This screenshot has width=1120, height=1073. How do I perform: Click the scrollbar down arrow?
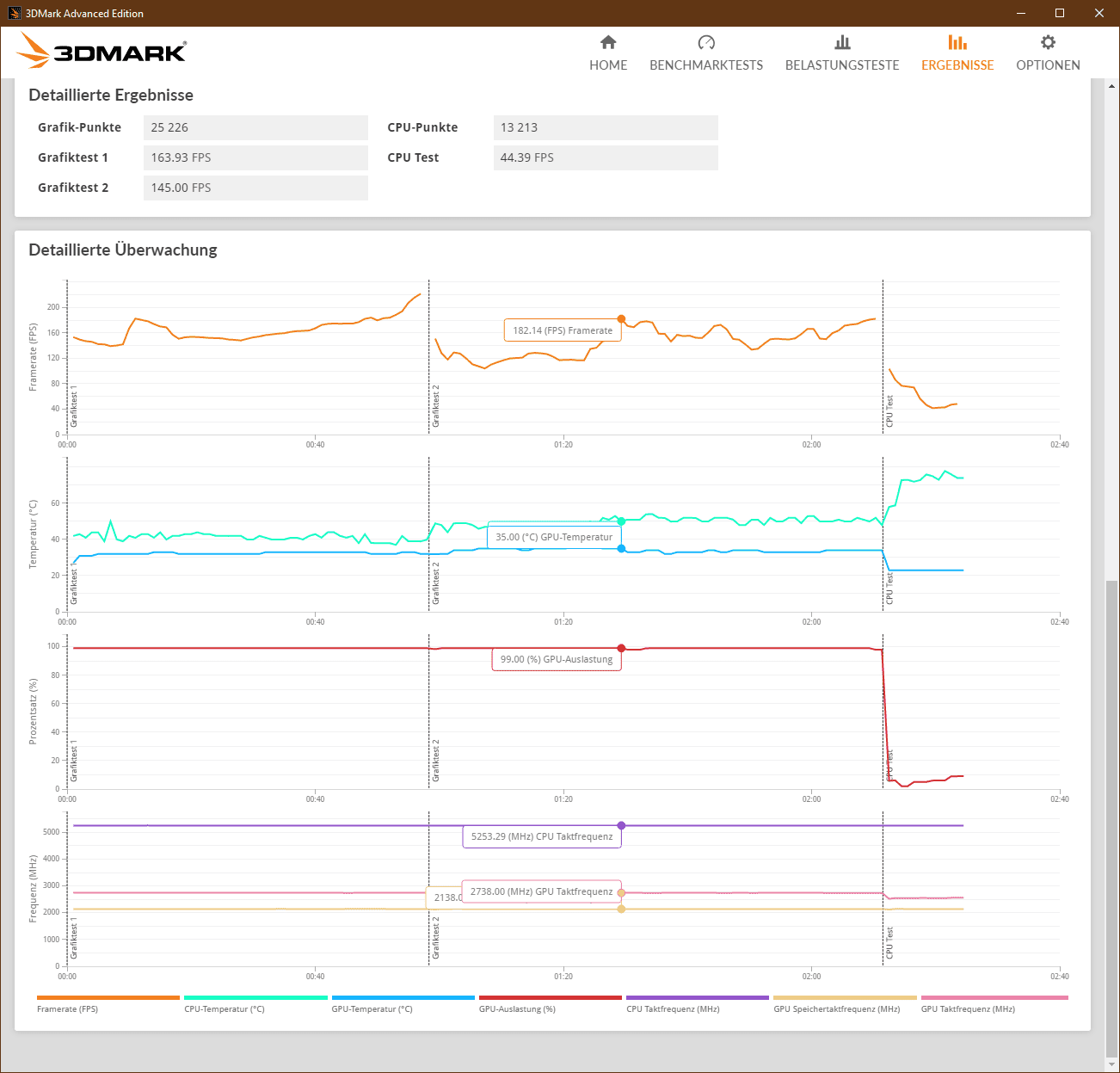point(1111,1064)
